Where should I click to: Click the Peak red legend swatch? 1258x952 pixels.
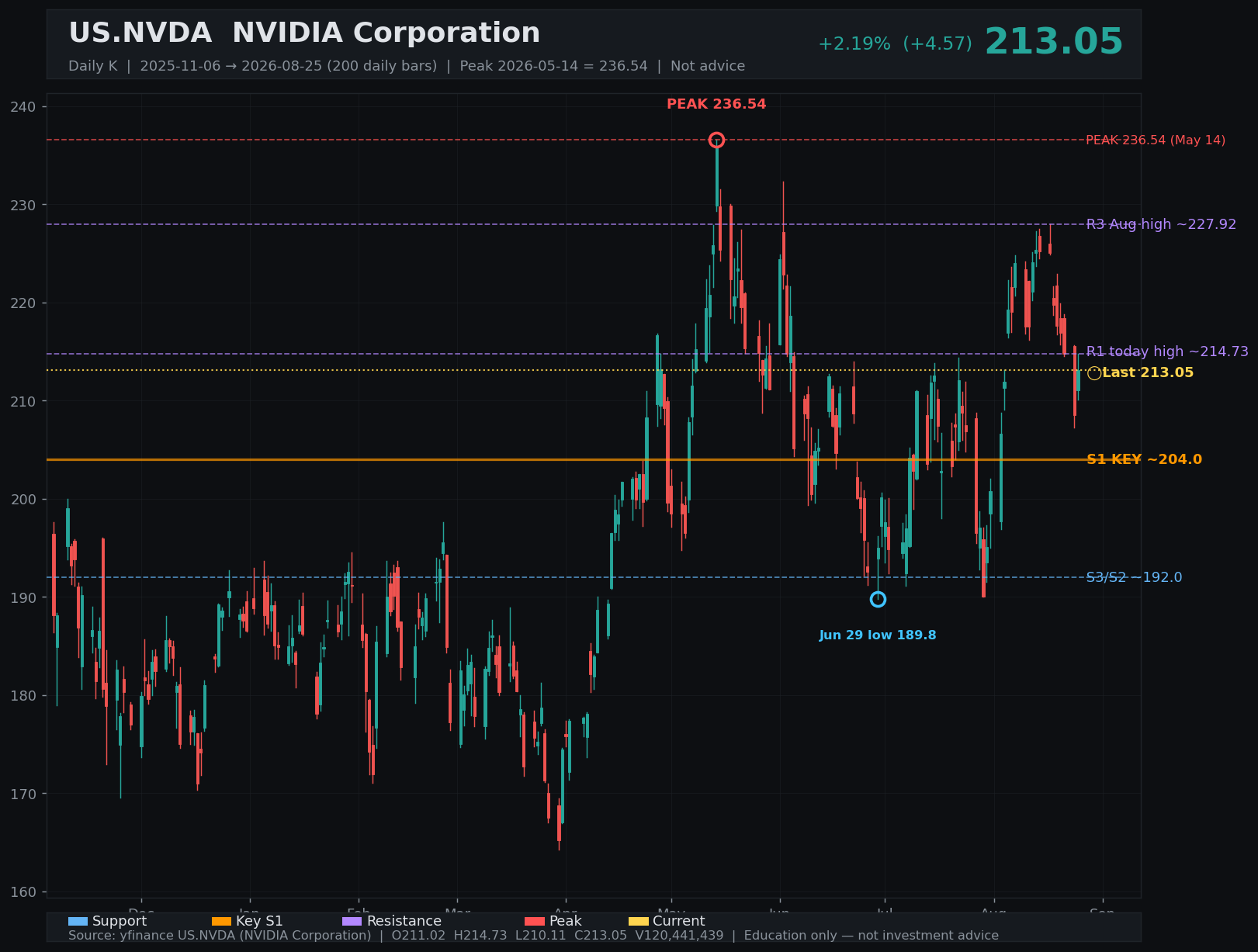click(x=535, y=921)
